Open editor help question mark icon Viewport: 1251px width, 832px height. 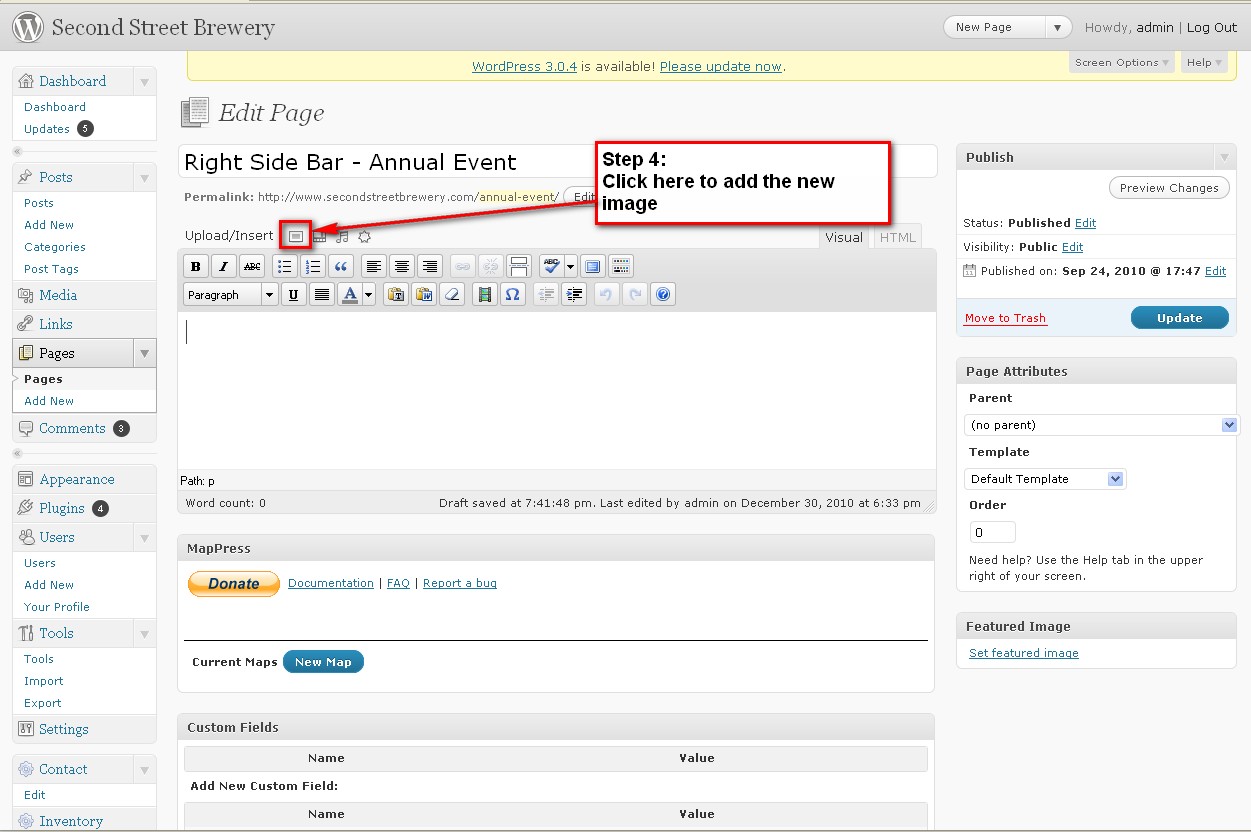tap(662, 295)
